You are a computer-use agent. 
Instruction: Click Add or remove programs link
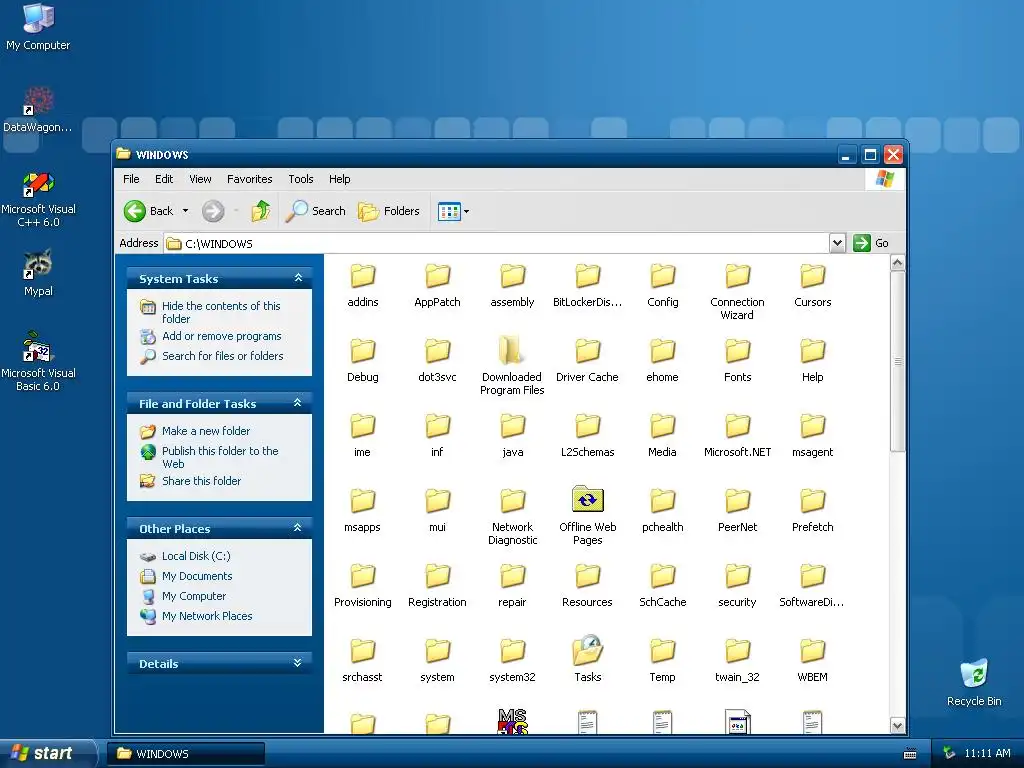221,336
